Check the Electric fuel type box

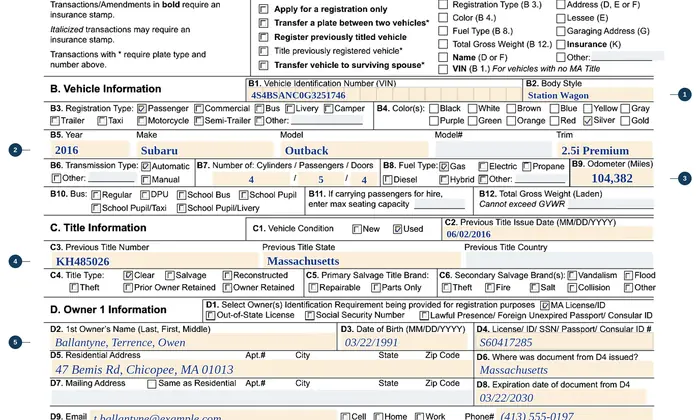[x=483, y=166]
